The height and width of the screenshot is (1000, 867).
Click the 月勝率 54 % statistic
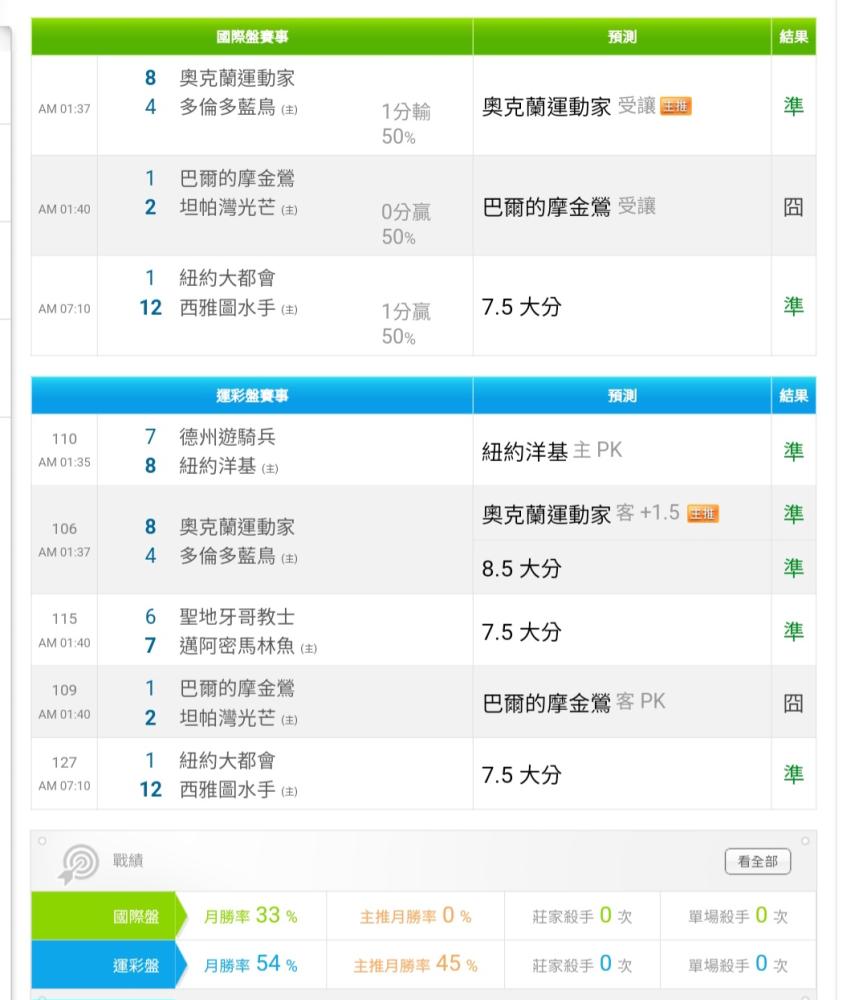251,964
